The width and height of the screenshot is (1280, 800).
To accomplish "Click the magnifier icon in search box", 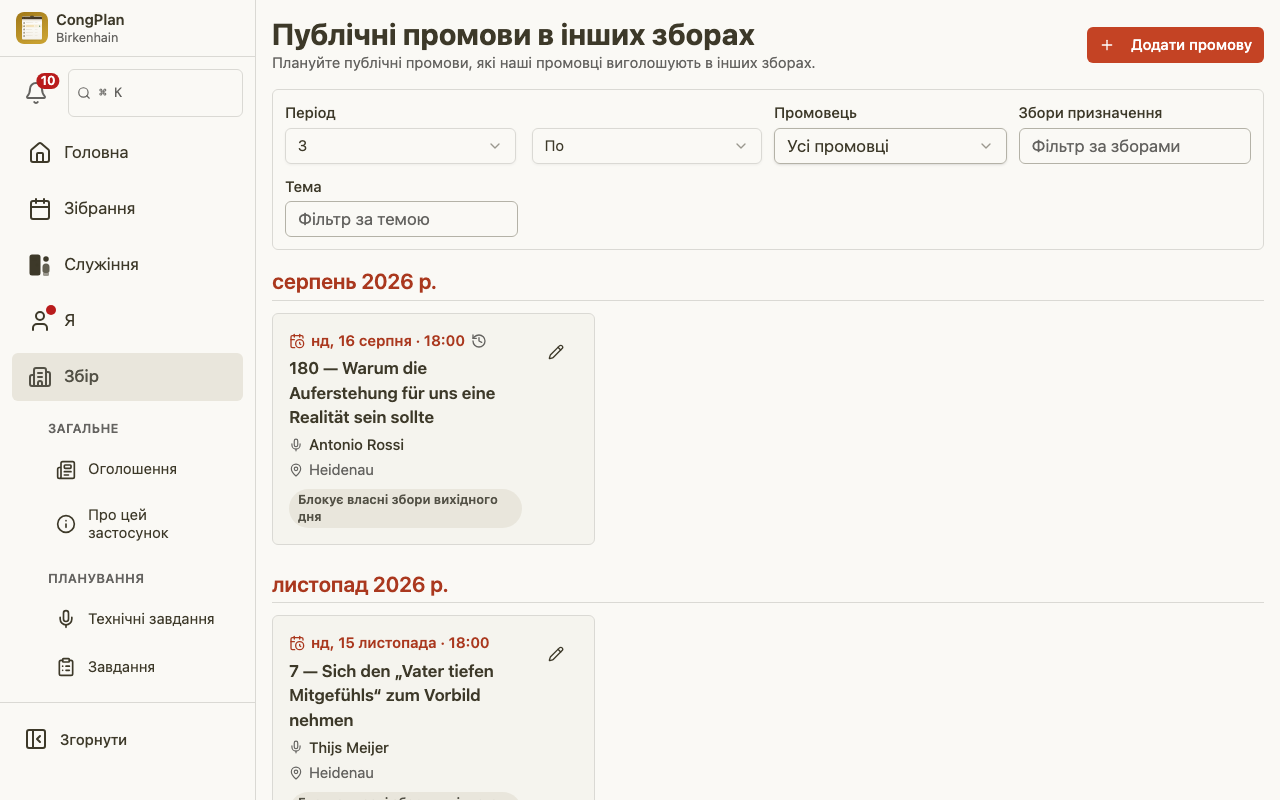I will (84, 93).
